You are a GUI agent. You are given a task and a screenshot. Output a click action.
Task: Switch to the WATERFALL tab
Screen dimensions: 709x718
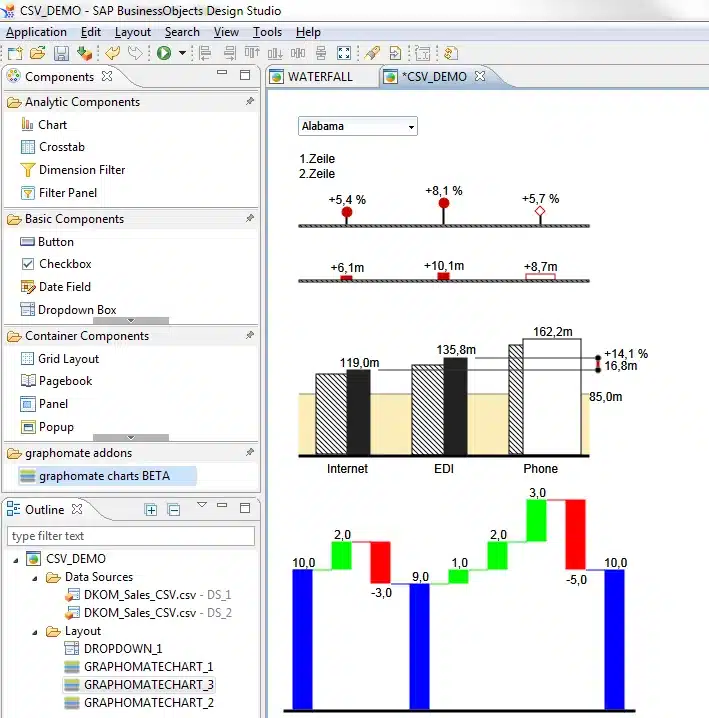[319, 76]
